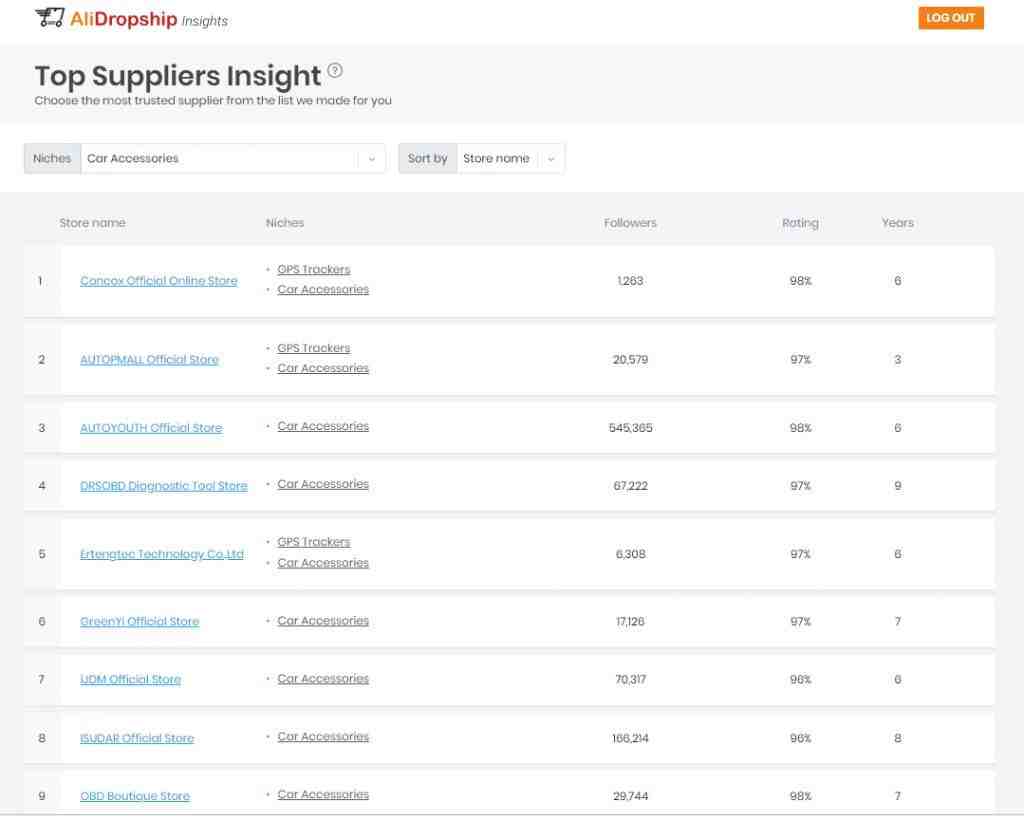
Task: Open the Niches dropdown showing Car Accessories
Action: 232,158
